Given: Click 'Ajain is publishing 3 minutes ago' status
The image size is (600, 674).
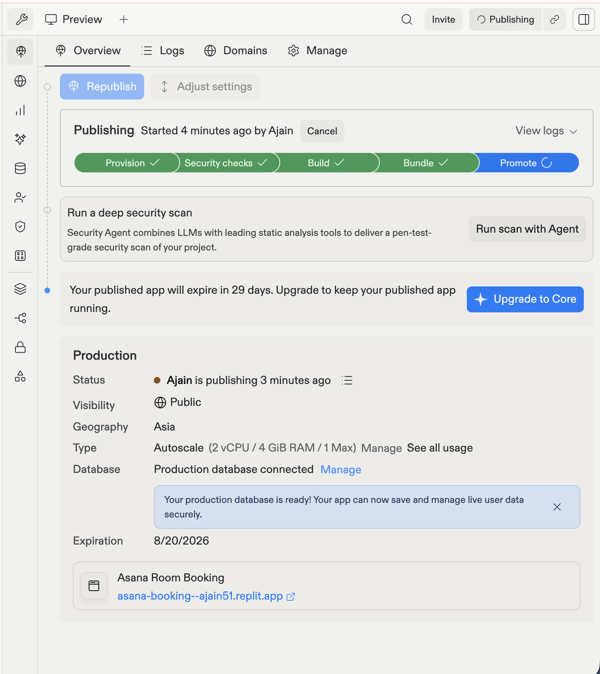Looking at the screenshot, I should coord(248,380).
